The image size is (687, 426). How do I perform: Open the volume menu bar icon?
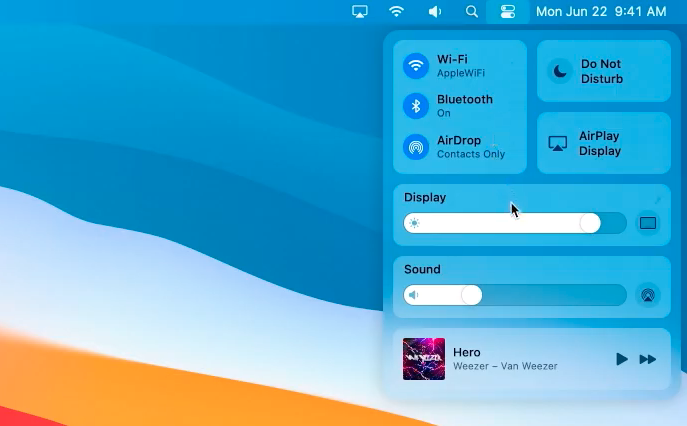(435, 12)
